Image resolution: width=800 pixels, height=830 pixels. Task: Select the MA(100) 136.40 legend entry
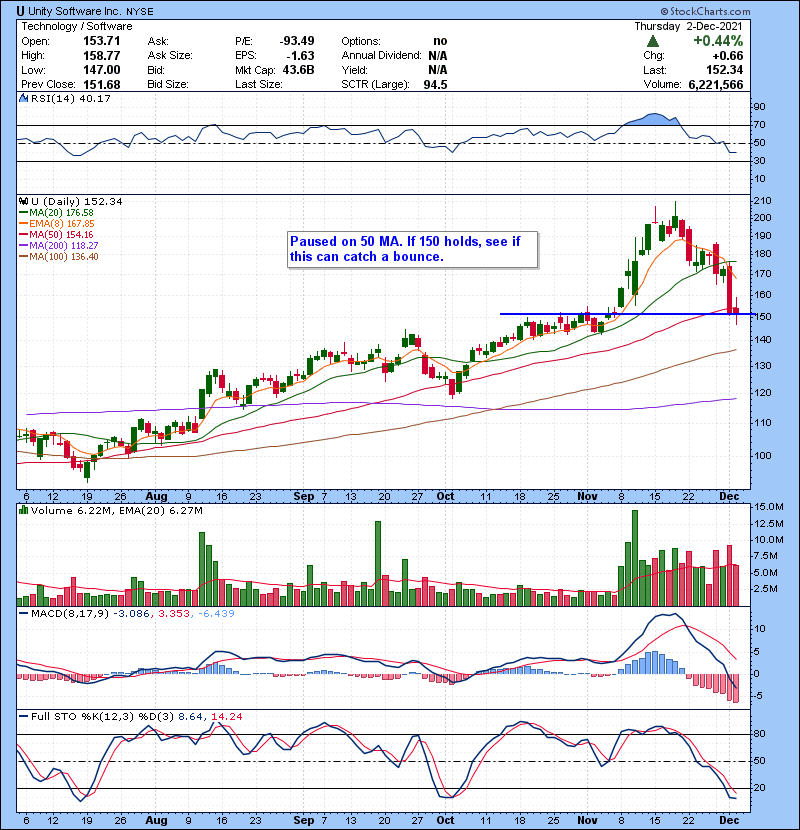pos(59,257)
